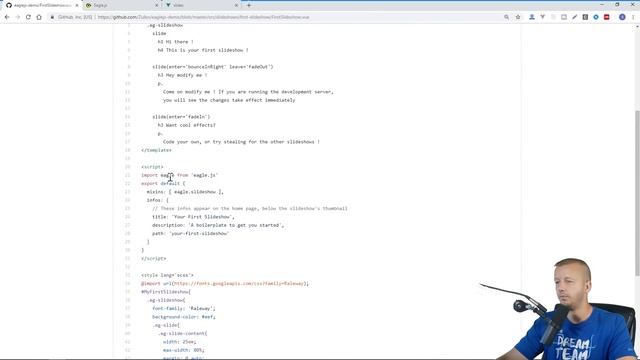640x360 pixels.
Task: Click the "<style lang='scss'>" line
Action: [167, 275]
